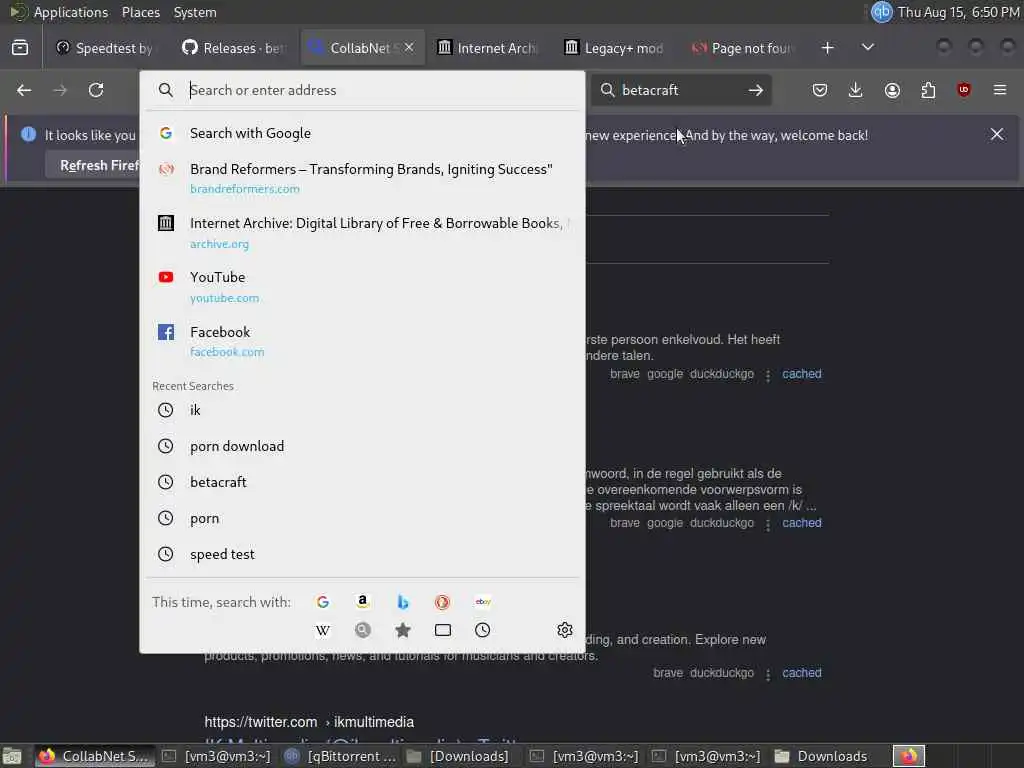Select Search with Google suggestion
Viewport: 1024px width, 768px height.
pos(362,133)
